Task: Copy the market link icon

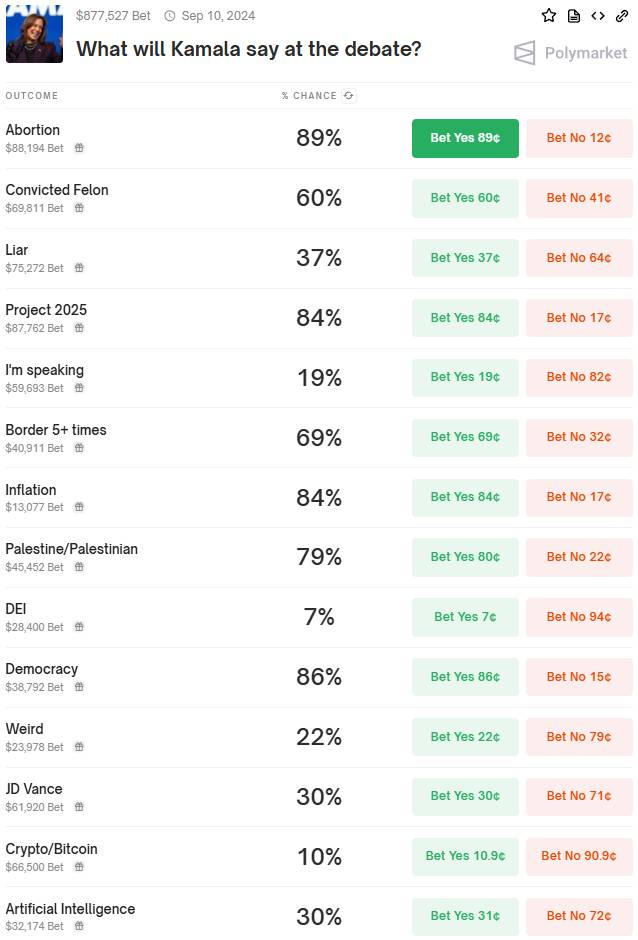Action: [622, 16]
